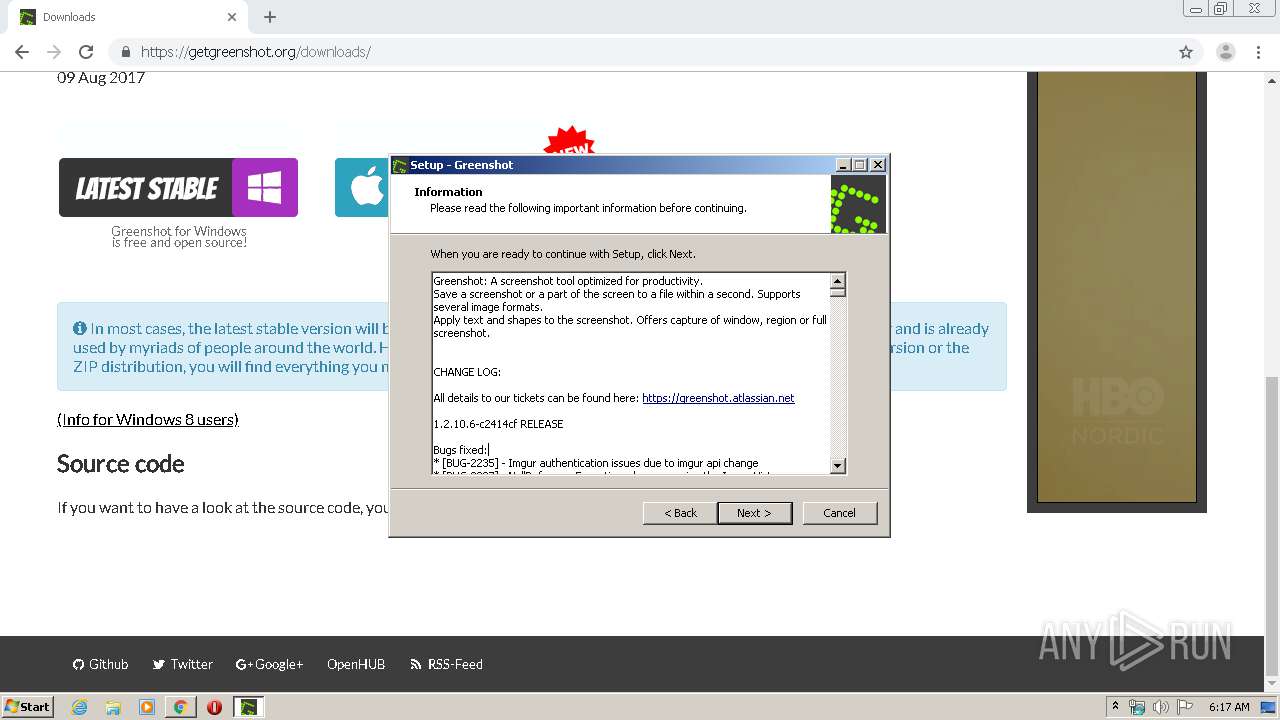Open the Opera taskbar icon
This screenshot has width=1280, height=720.
[214, 707]
